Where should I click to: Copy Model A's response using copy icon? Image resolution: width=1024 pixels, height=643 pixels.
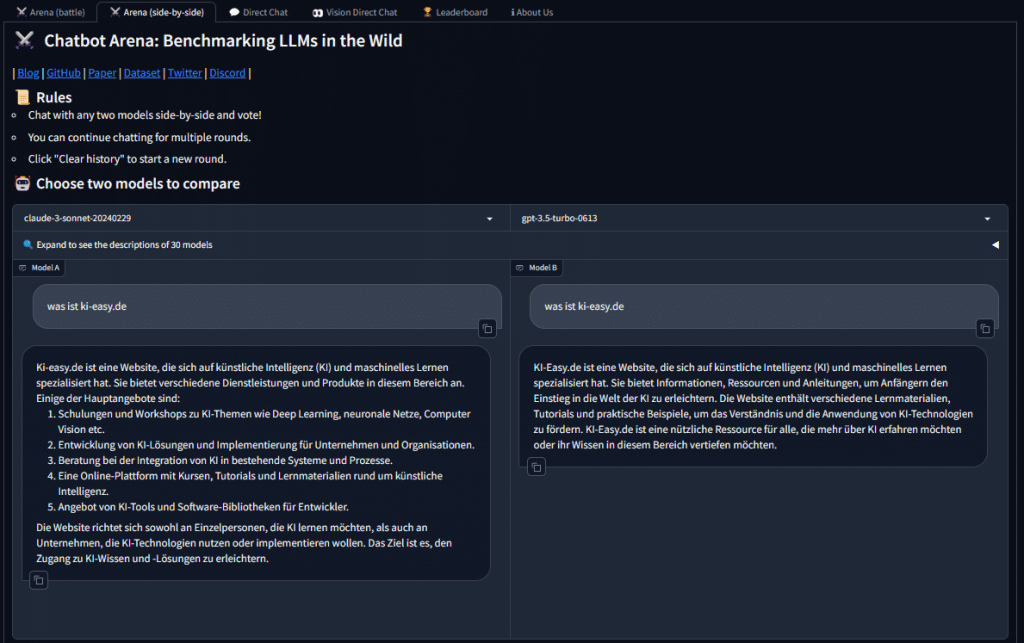(38, 580)
